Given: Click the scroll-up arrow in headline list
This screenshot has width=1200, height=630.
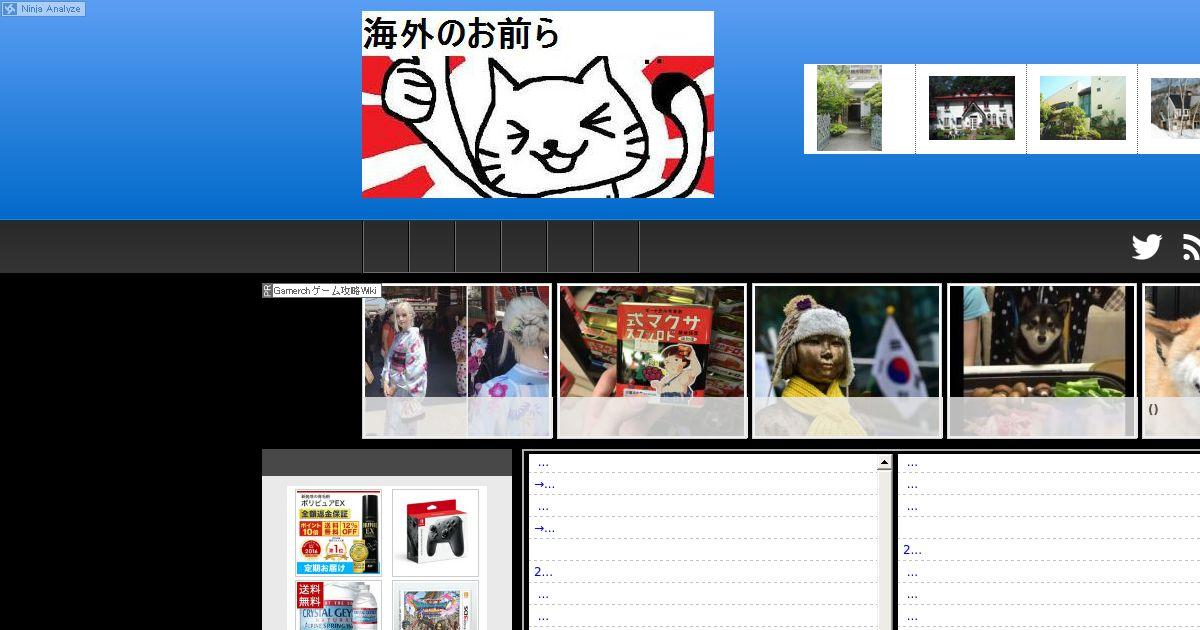Looking at the screenshot, I should point(884,463).
